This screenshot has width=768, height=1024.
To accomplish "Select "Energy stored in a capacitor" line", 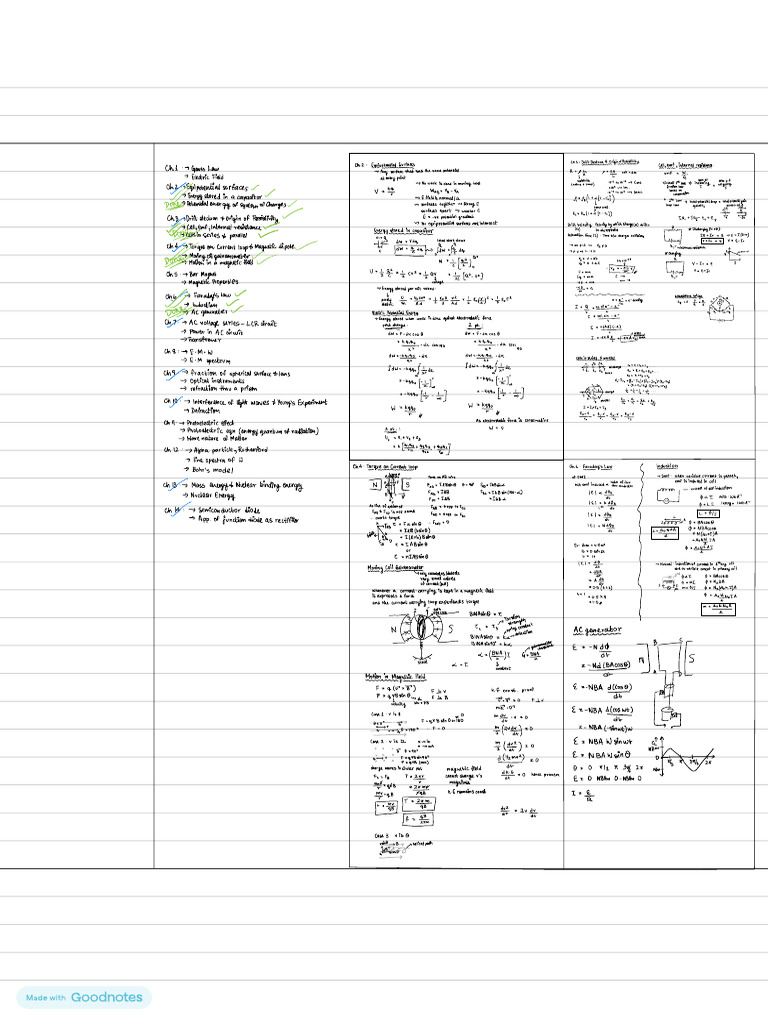I will [224, 196].
